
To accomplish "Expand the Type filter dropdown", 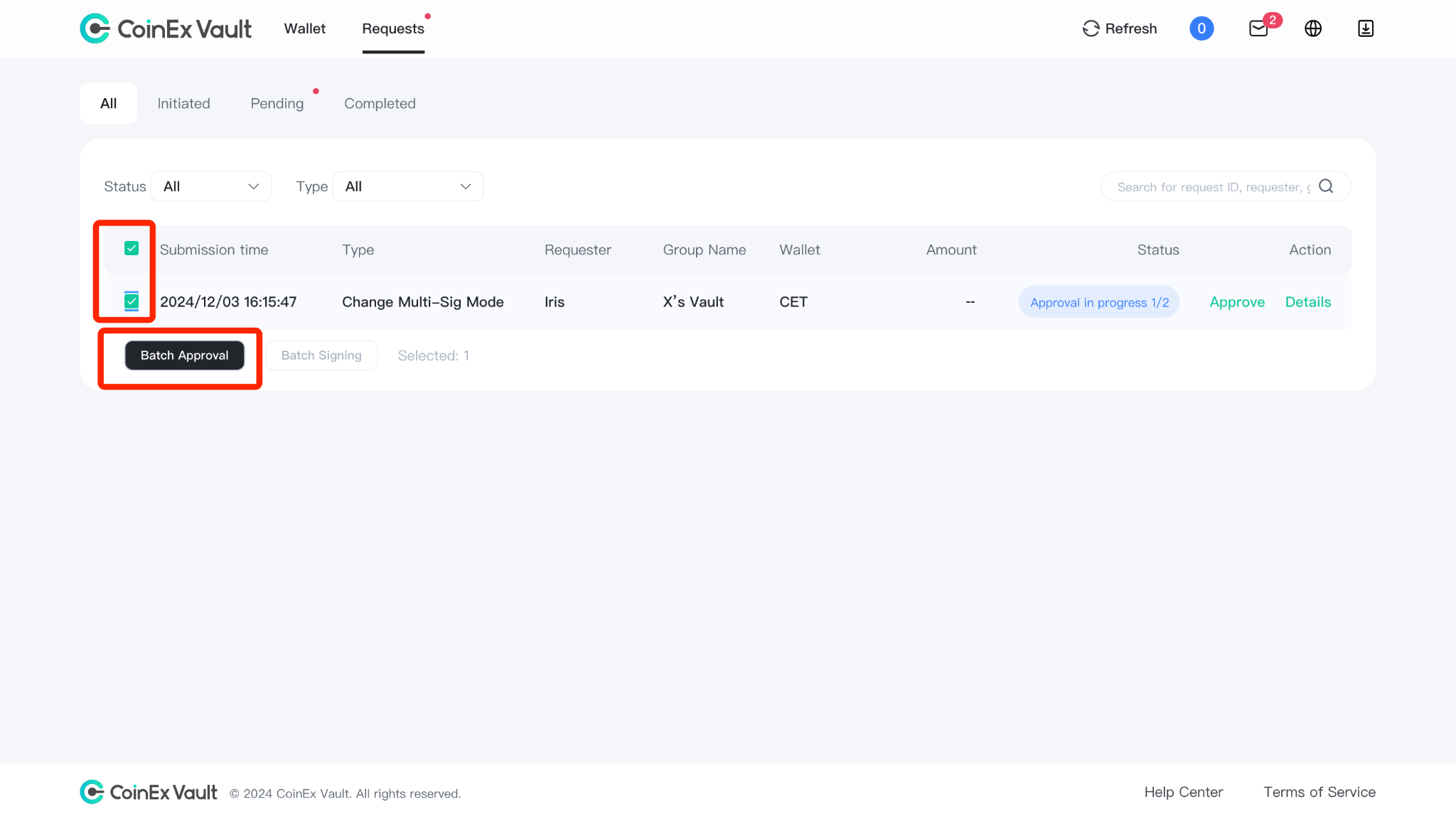I will [x=408, y=186].
